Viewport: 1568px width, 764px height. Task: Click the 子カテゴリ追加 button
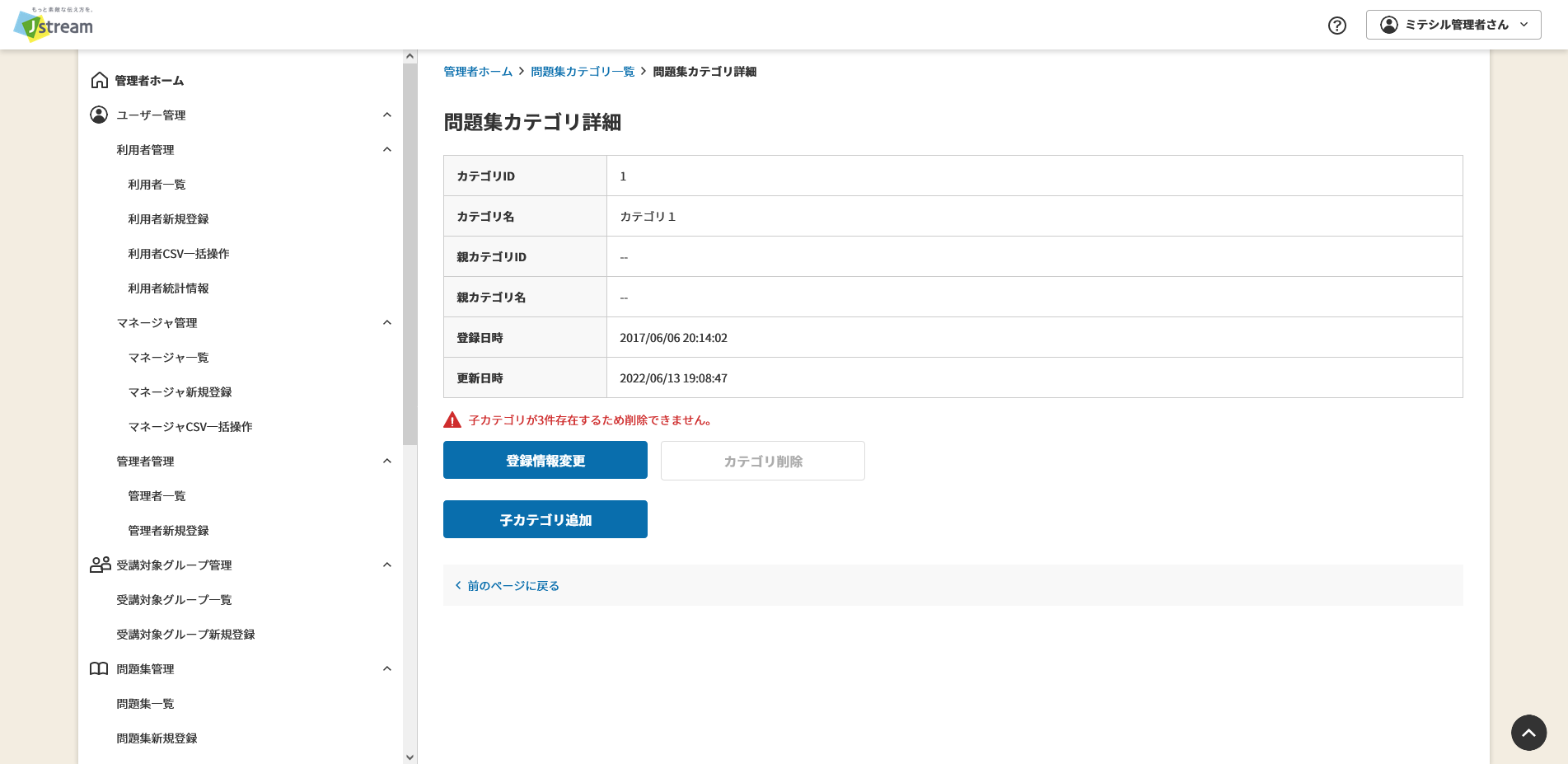[x=545, y=519]
